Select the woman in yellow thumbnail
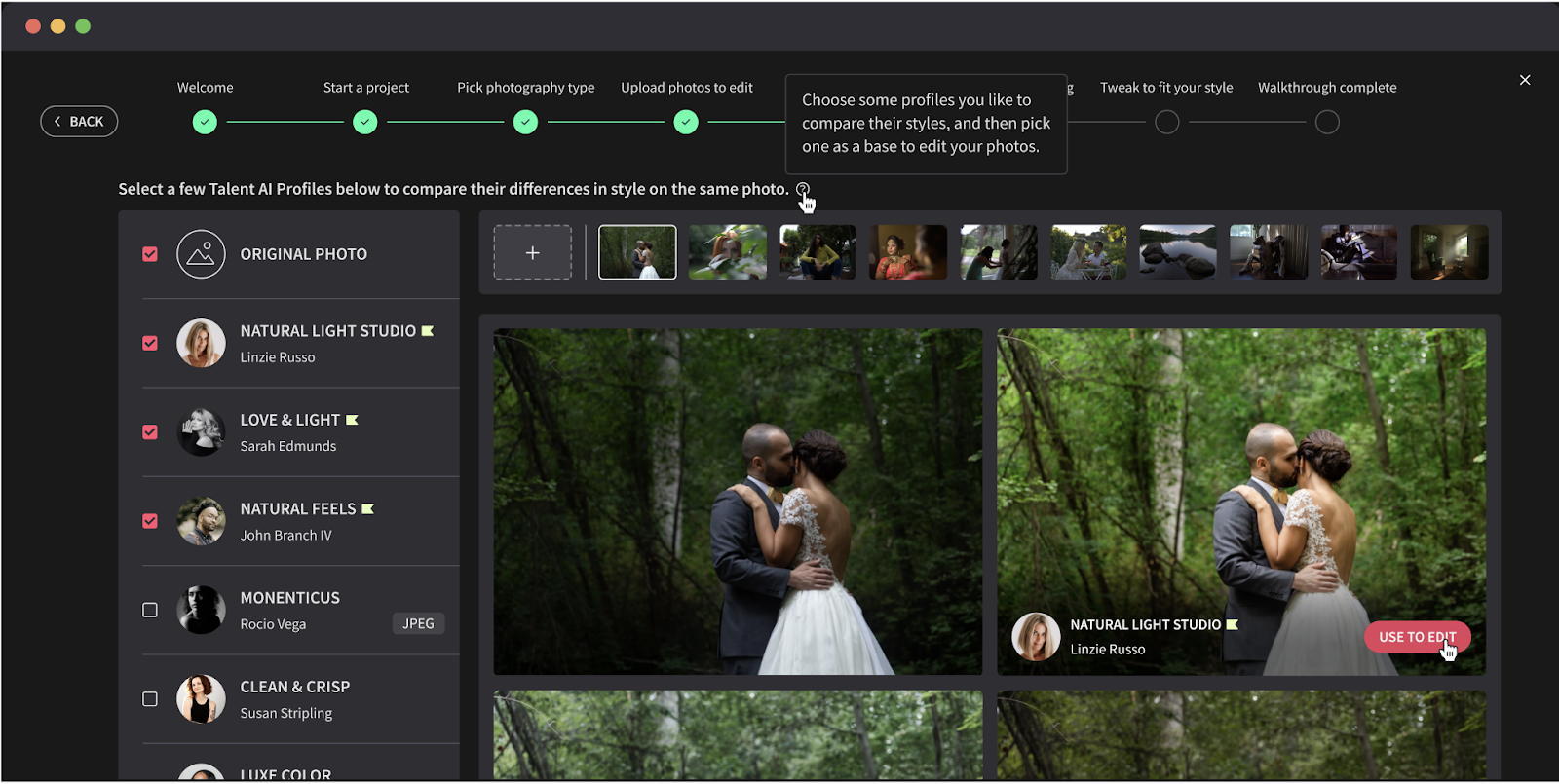Screen dimensions: 1559x784 tap(818, 252)
